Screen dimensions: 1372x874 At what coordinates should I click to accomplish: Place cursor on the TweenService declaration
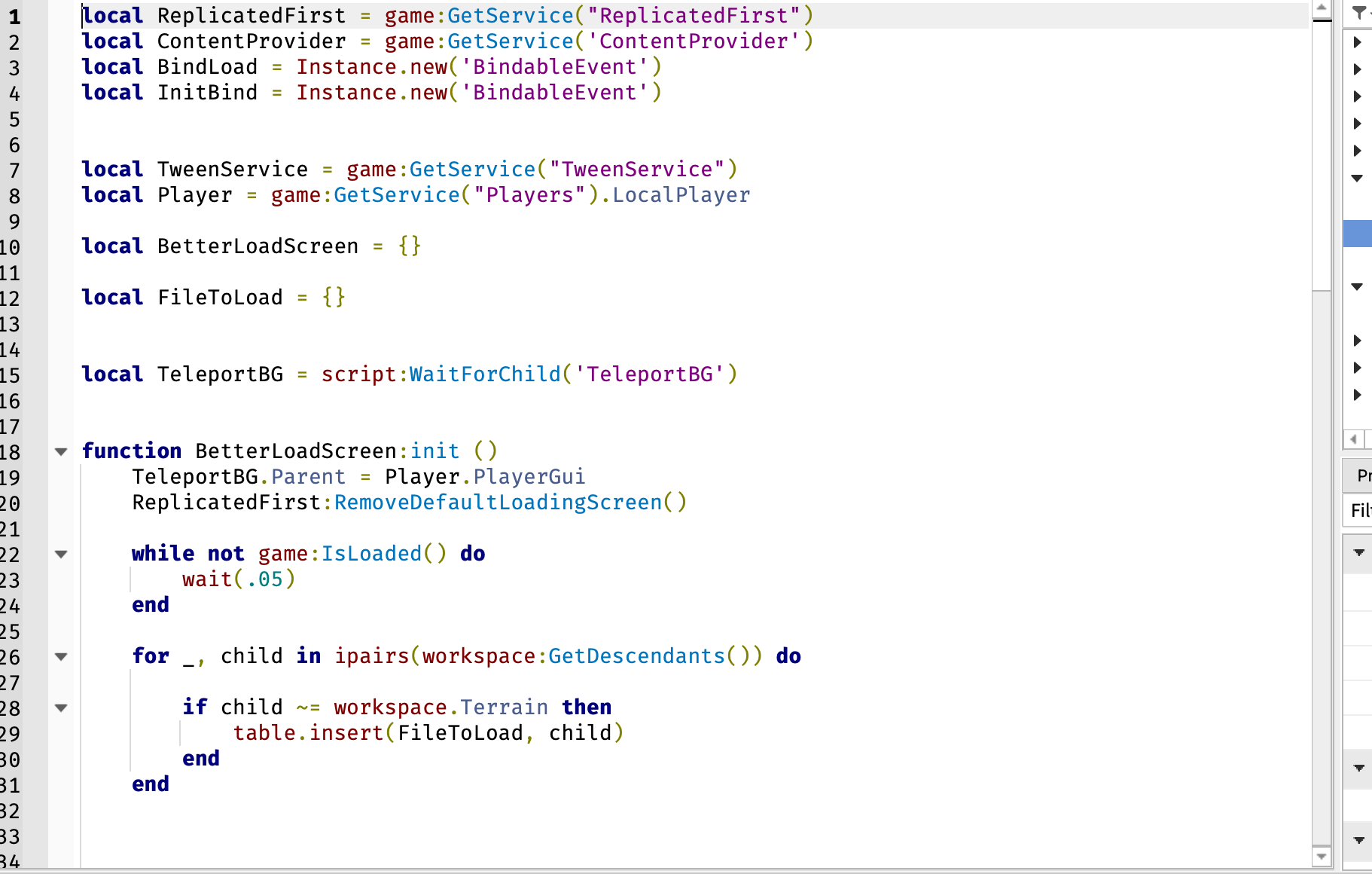pos(226,169)
